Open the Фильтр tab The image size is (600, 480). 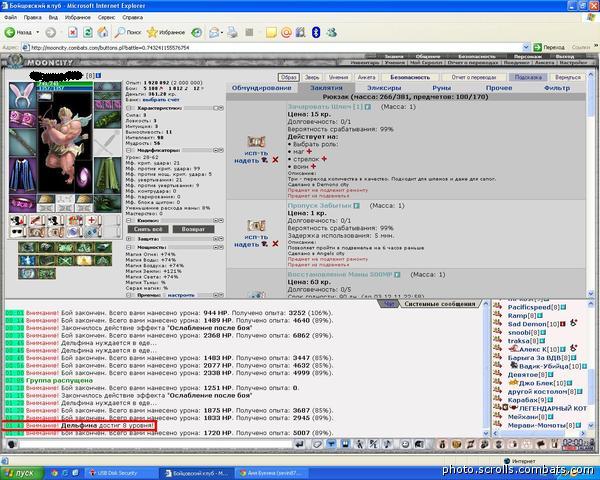557,88
